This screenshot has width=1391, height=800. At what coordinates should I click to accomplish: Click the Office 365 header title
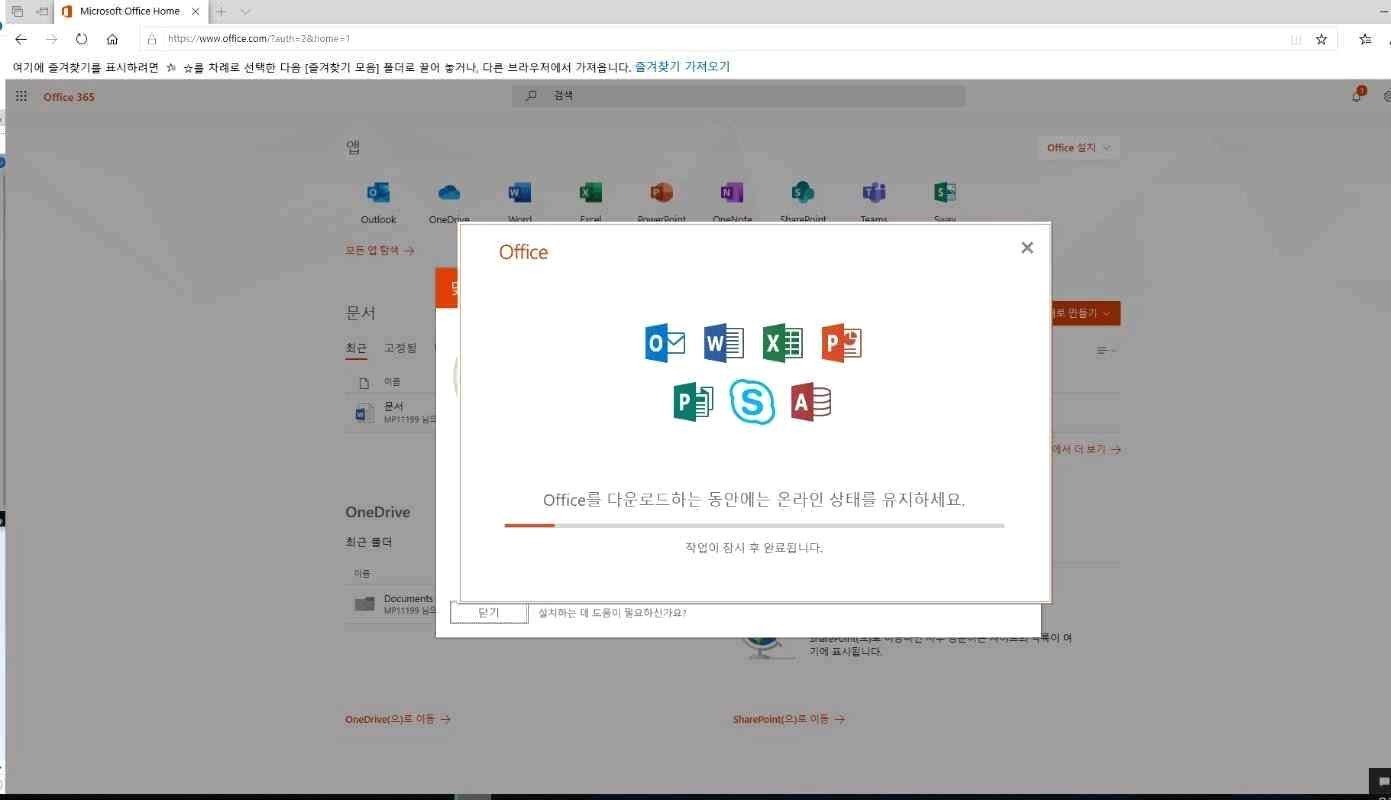[69, 97]
